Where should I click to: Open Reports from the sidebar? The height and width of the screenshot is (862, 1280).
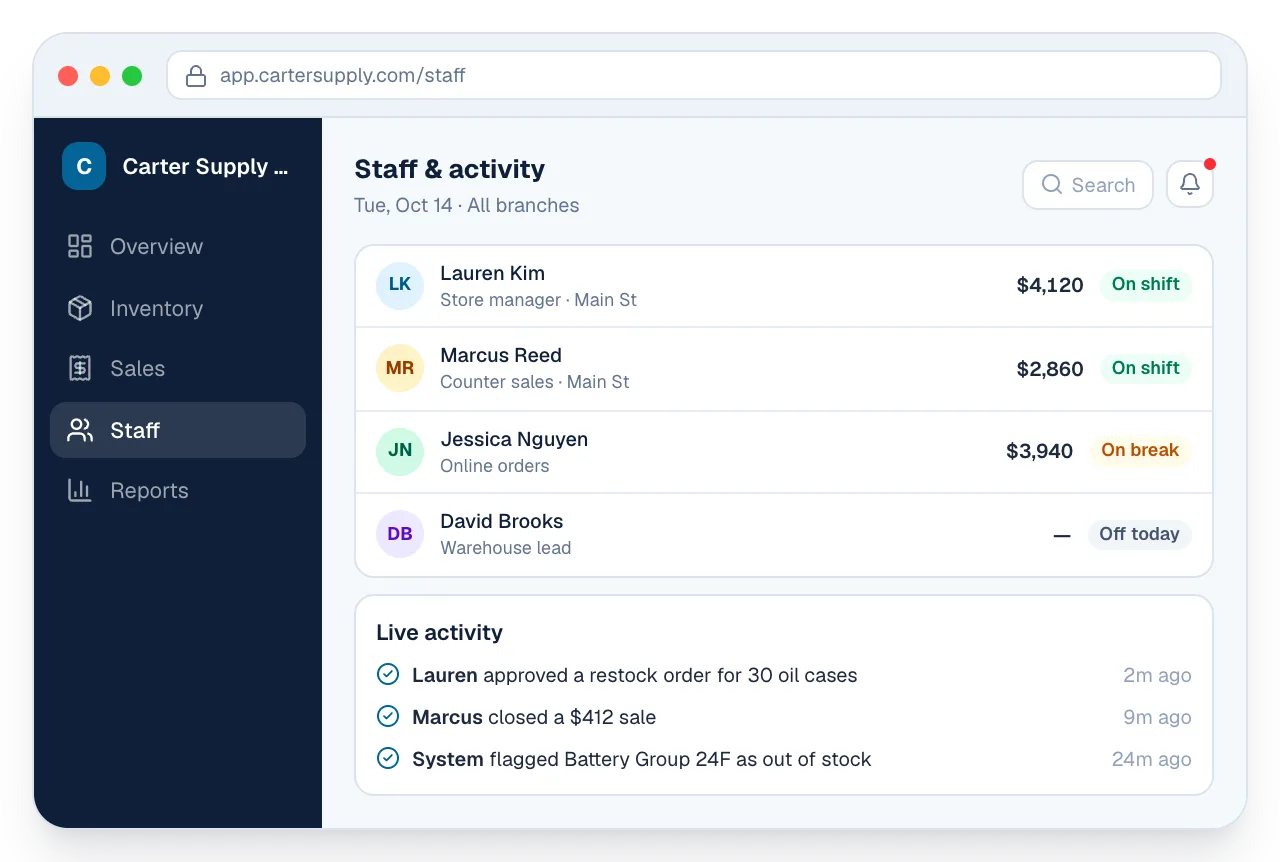point(178,490)
